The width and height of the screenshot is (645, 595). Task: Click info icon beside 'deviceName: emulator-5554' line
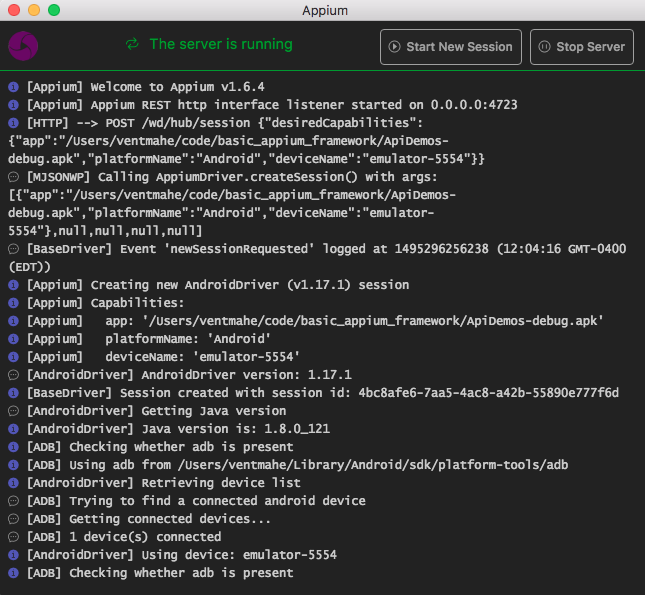13,357
